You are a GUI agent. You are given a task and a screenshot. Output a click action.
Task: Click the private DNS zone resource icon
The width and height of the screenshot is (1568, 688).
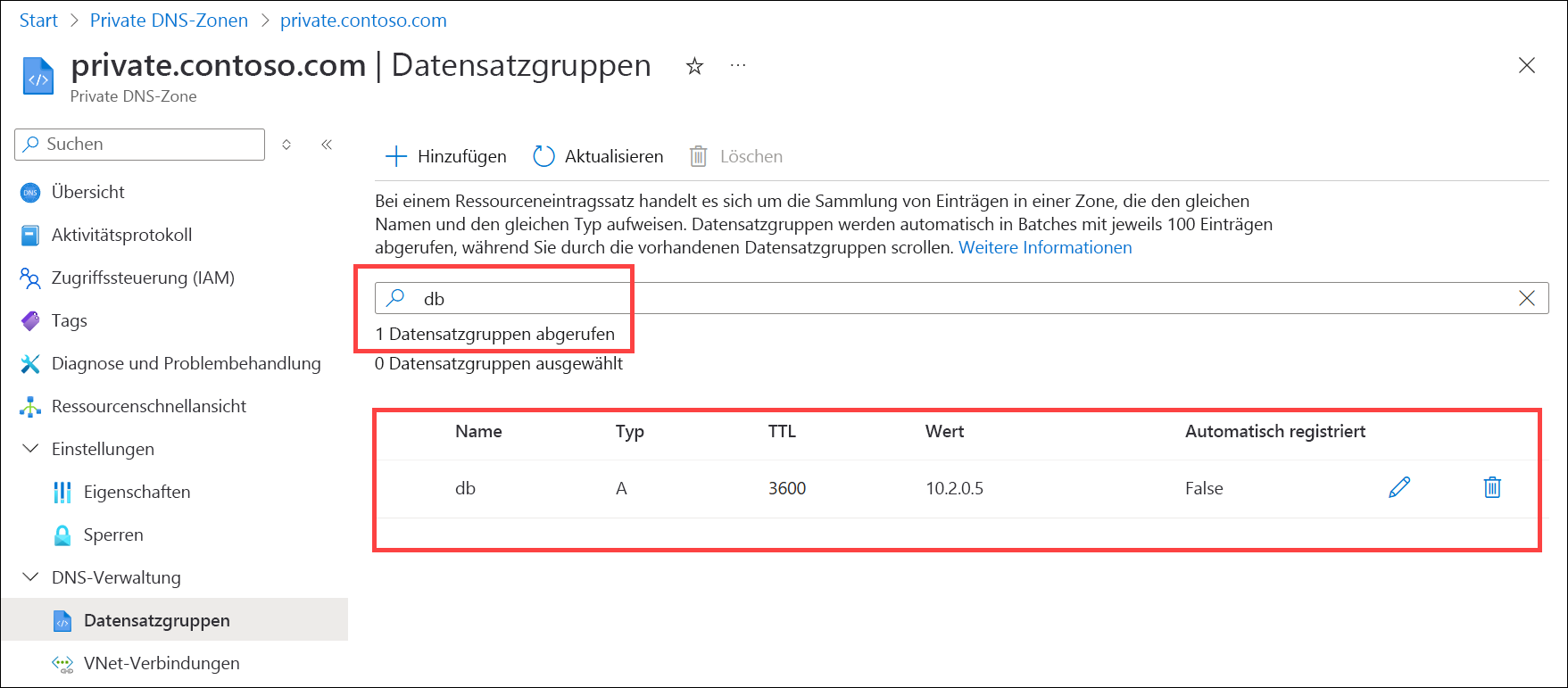(x=38, y=76)
